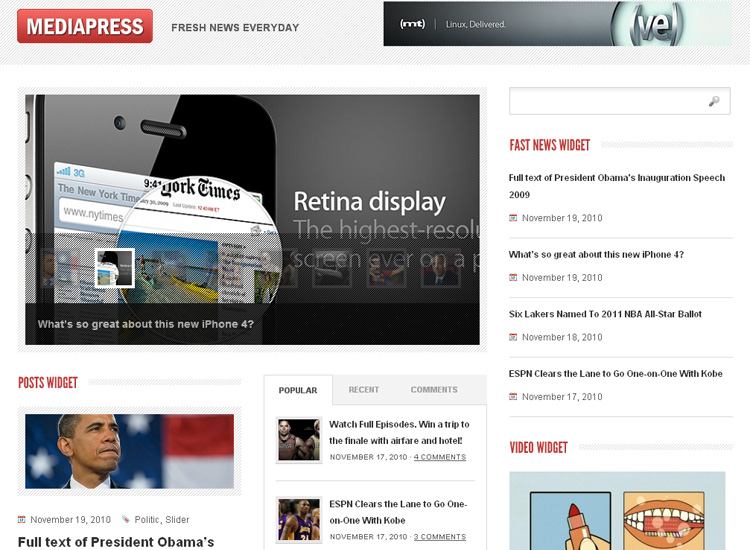
Task: Open slider caption about iPhone 4
Action: pyautogui.click(x=146, y=324)
